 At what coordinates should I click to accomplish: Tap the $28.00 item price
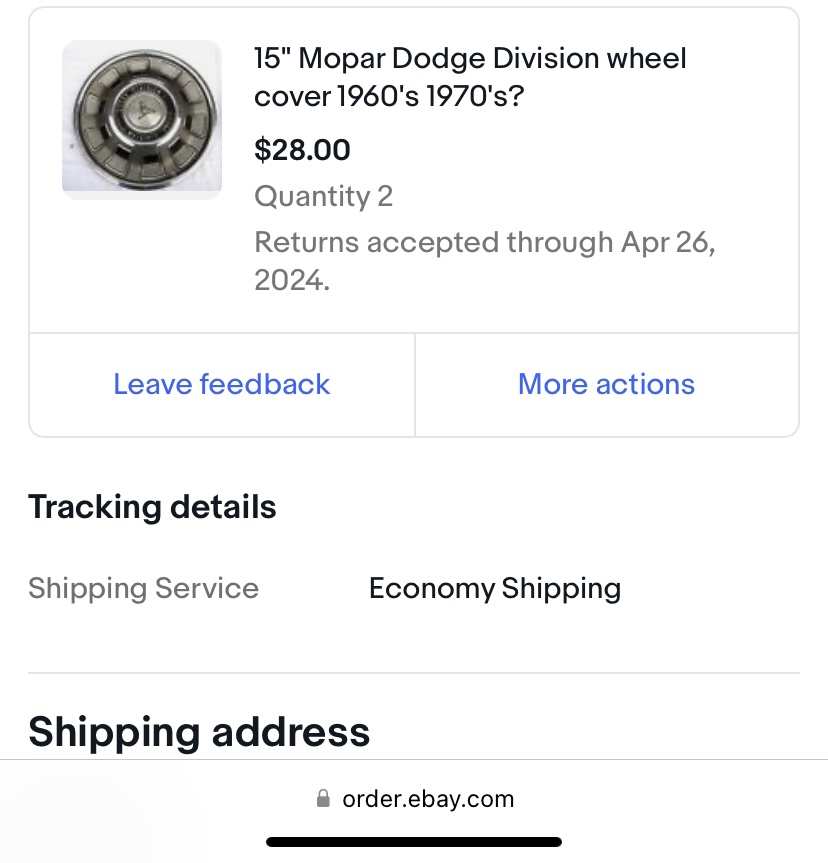pyautogui.click(x=302, y=150)
